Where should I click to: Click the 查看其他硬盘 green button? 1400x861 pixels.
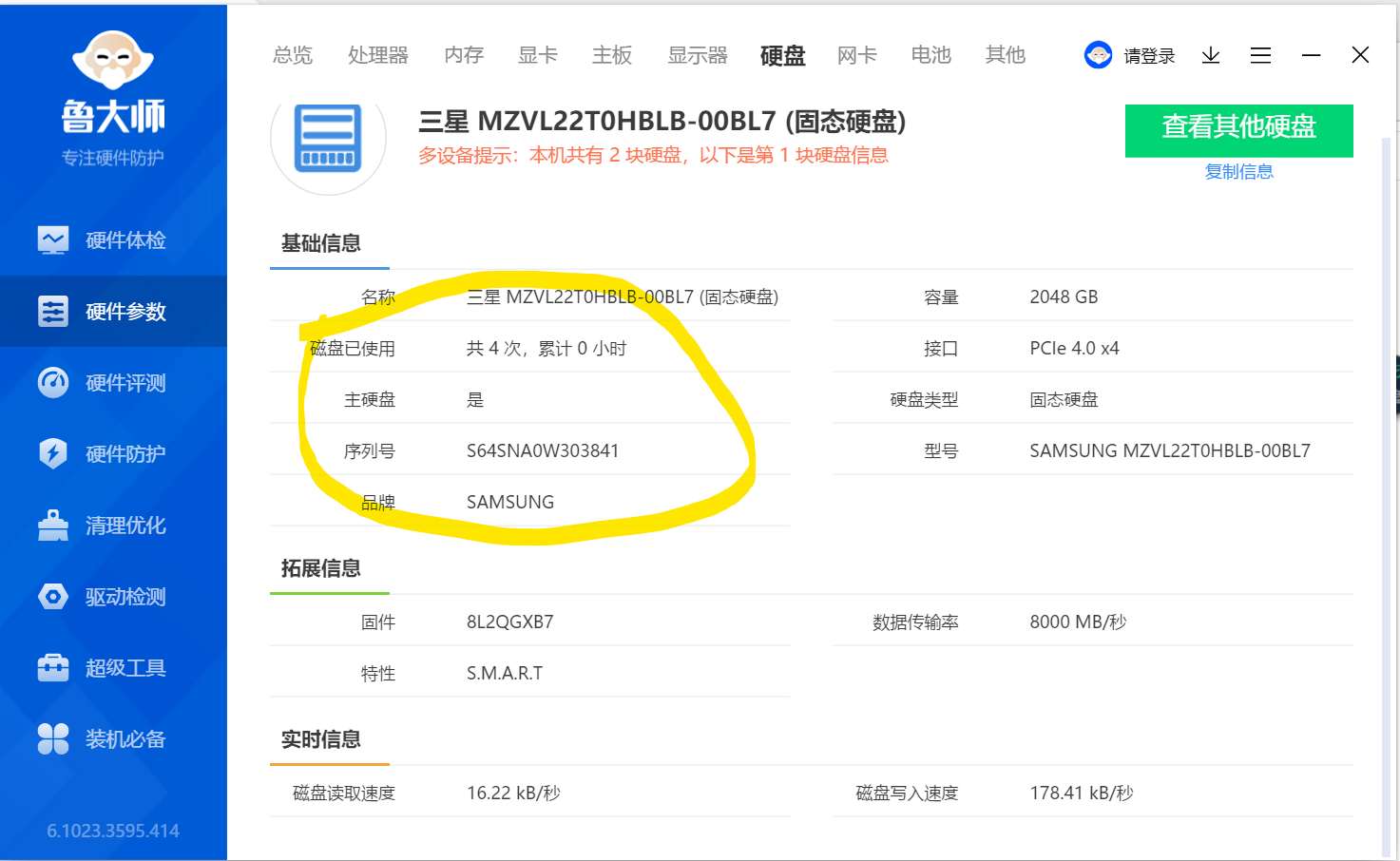(x=1238, y=130)
